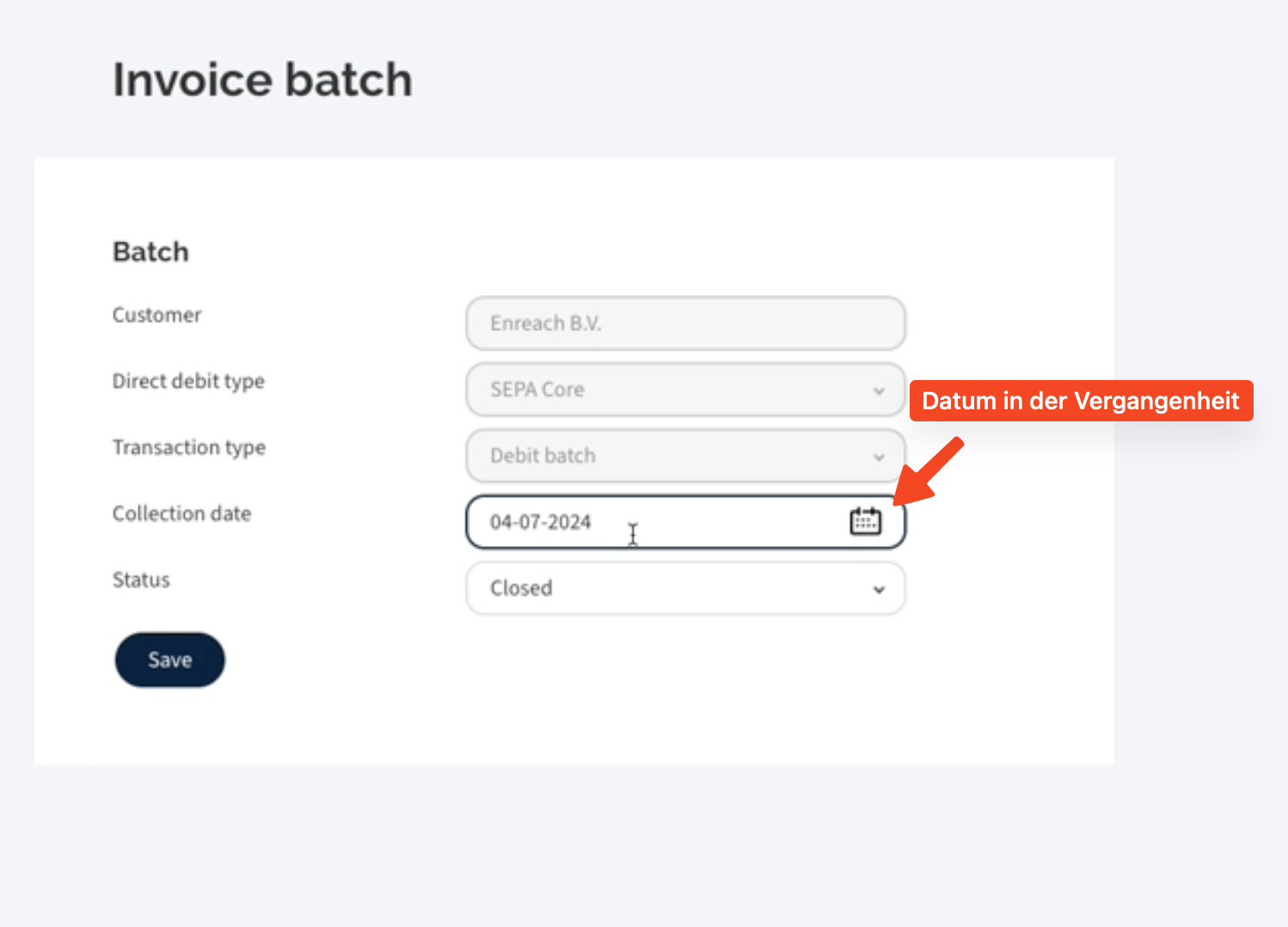Click the 'Collection date' label

click(x=181, y=513)
